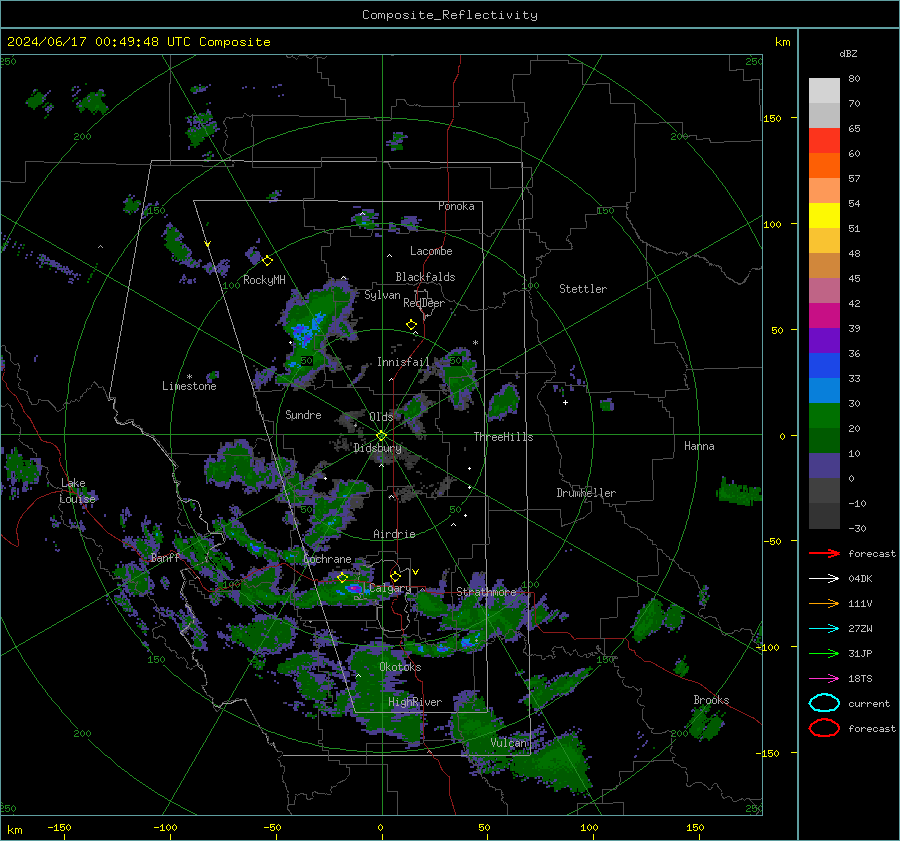
Task: Click the Brooks city label
Action: click(711, 700)
